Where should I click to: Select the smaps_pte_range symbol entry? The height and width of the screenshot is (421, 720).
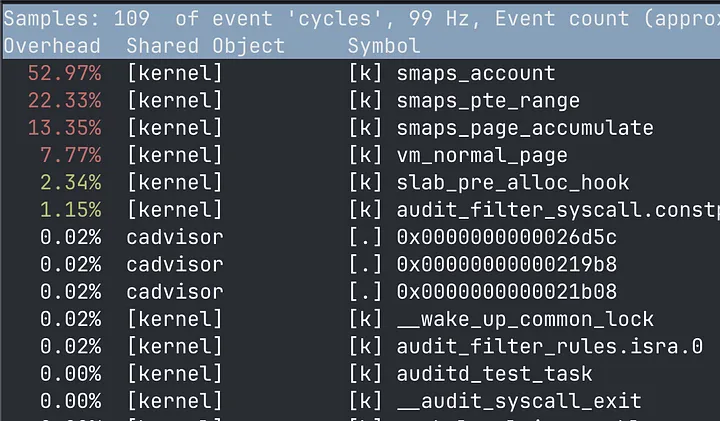pos(488,101)
